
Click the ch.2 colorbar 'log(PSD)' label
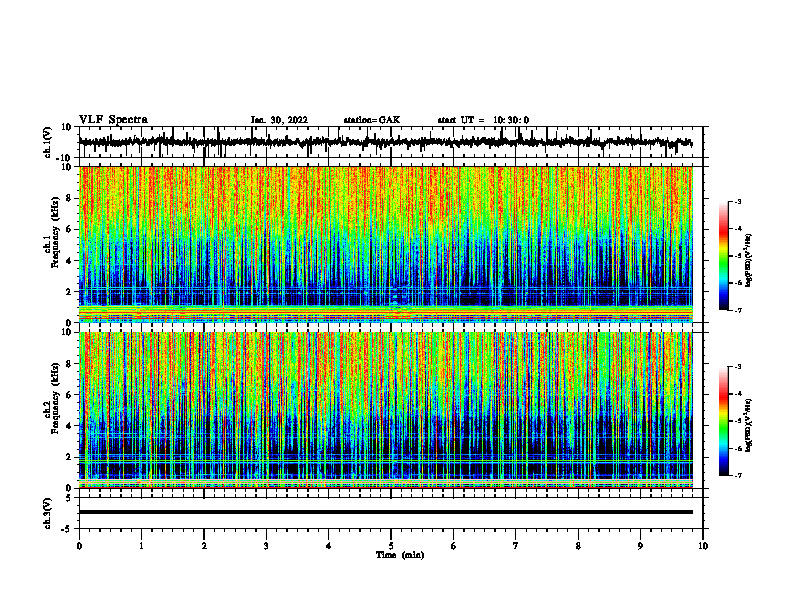click(748, 425)
